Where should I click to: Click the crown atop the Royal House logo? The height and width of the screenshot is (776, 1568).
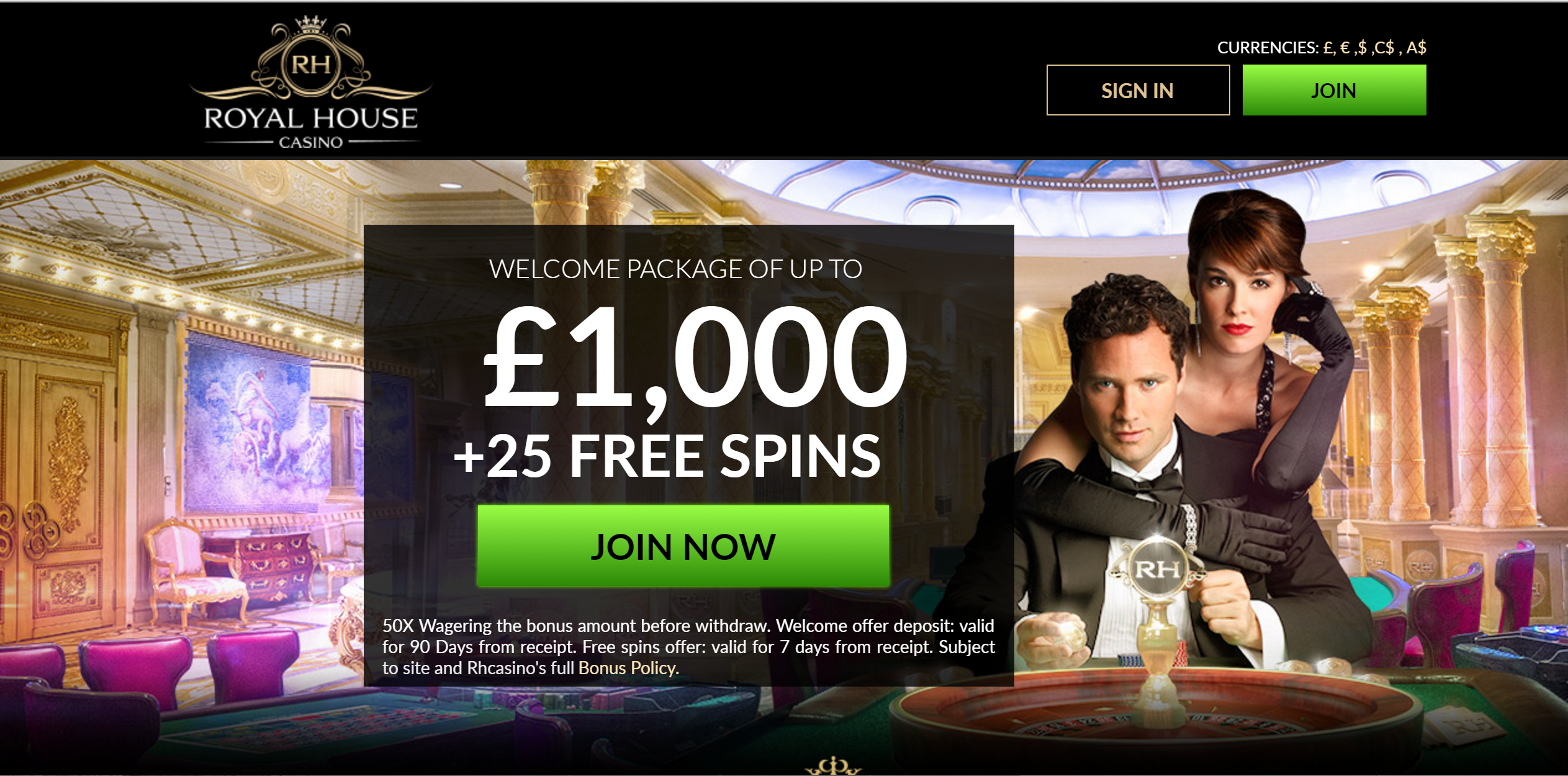pyautogui.click(x=311, y=24)
